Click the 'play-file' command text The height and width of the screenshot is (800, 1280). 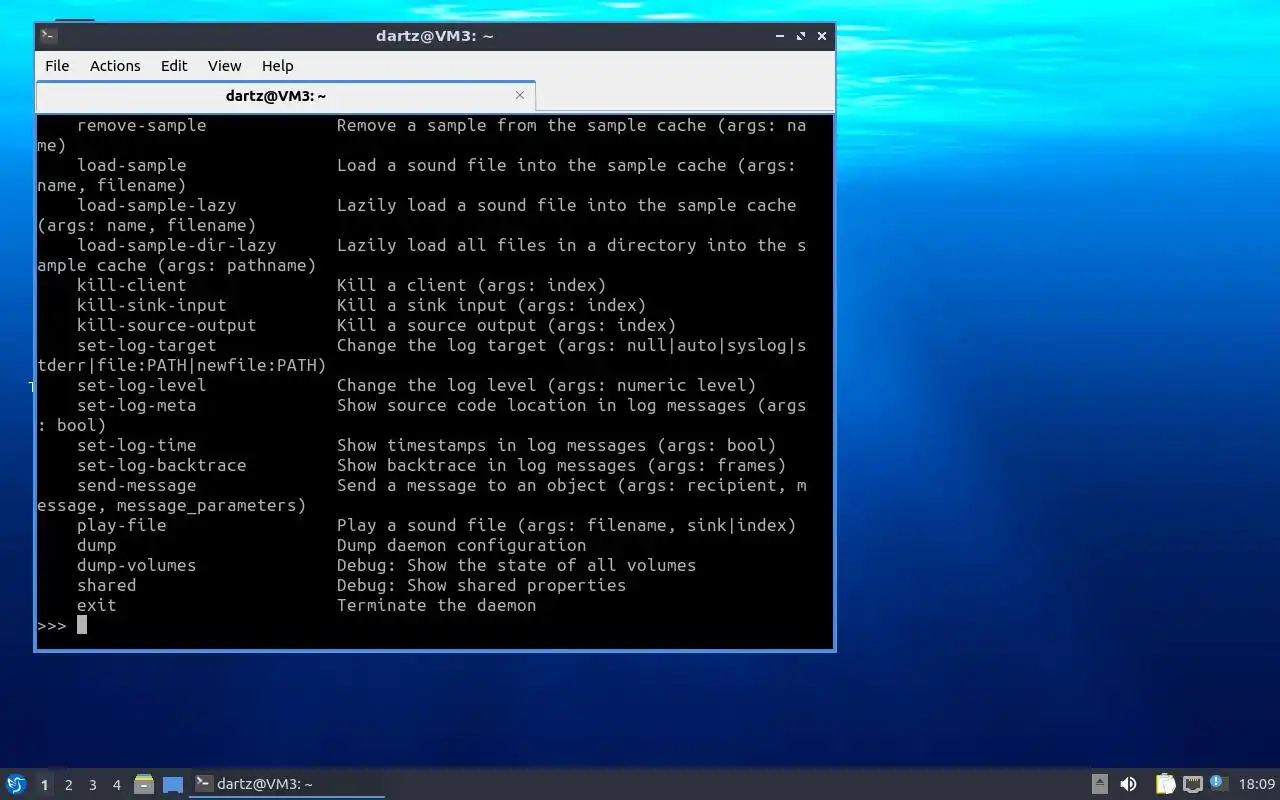pos(122,525)
